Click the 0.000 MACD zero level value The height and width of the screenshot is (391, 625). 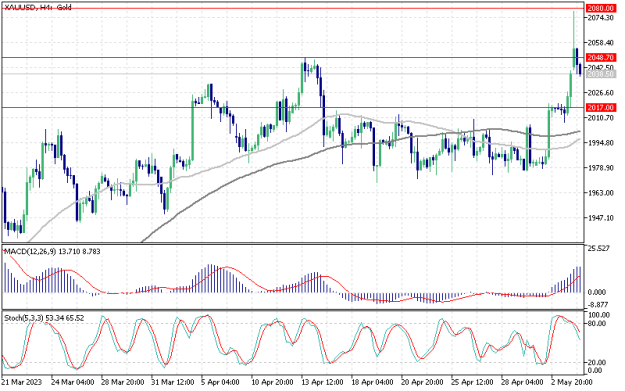click(x=597, y=292)
